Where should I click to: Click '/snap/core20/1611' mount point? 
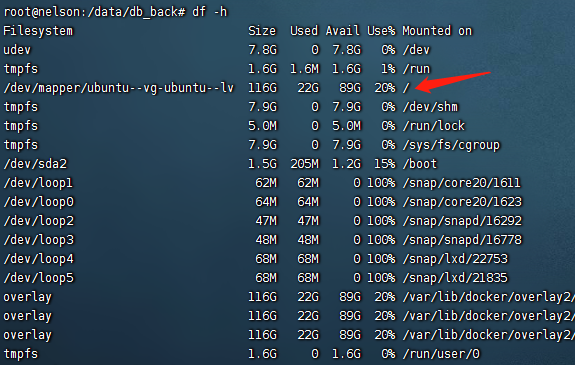462,183
